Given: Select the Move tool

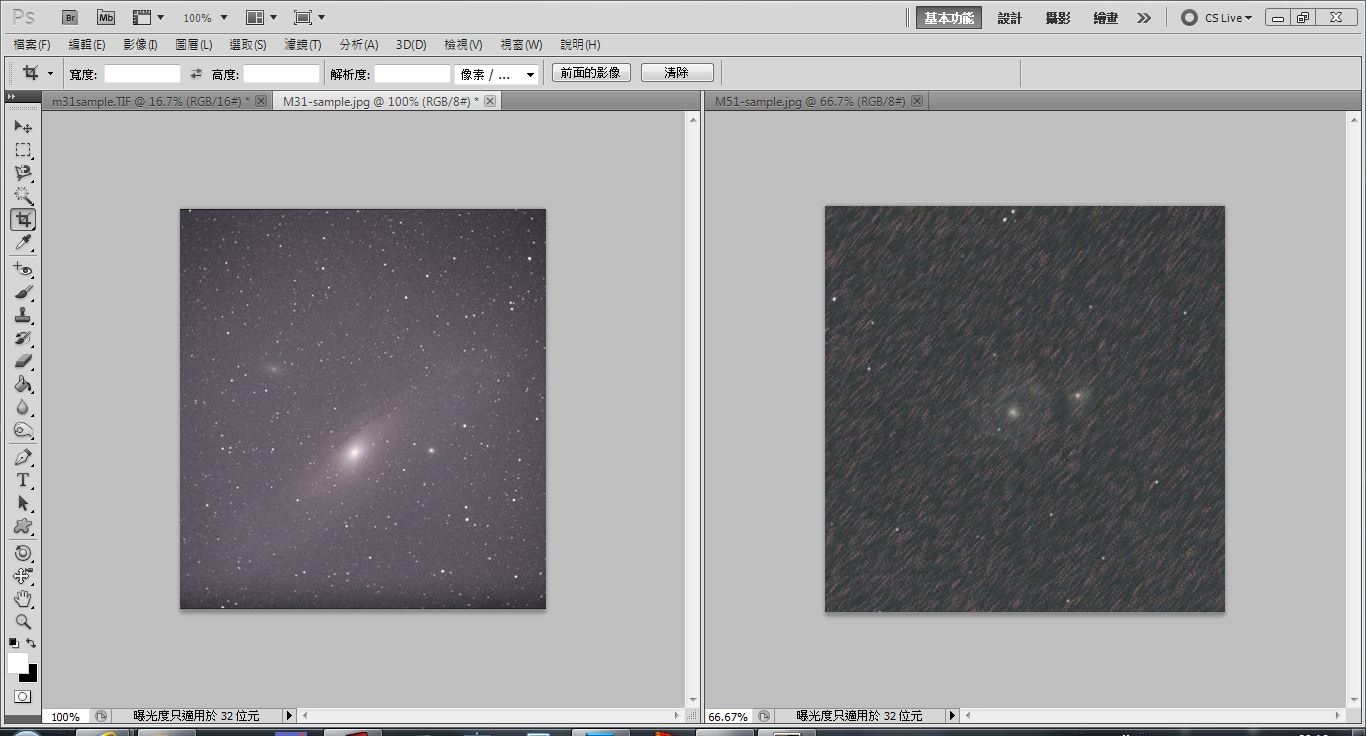Looking at the screenshot, I should pyautogui.click(x=23, y=127).
